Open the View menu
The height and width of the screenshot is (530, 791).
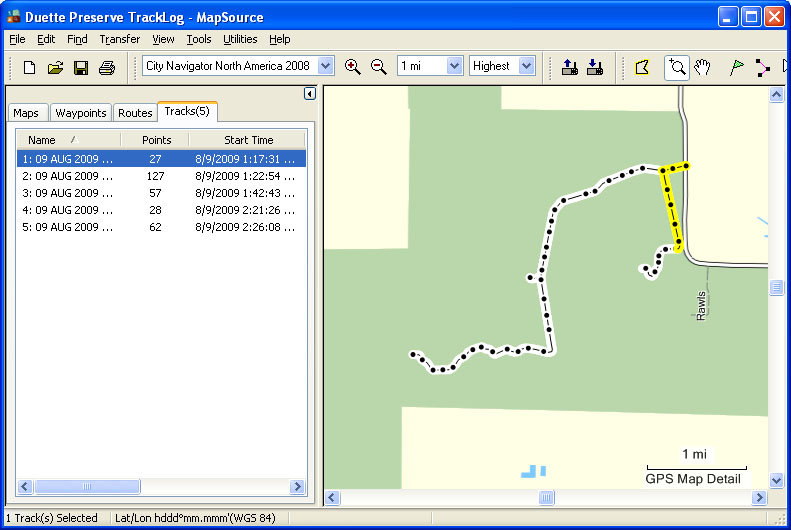pos(163,39)
